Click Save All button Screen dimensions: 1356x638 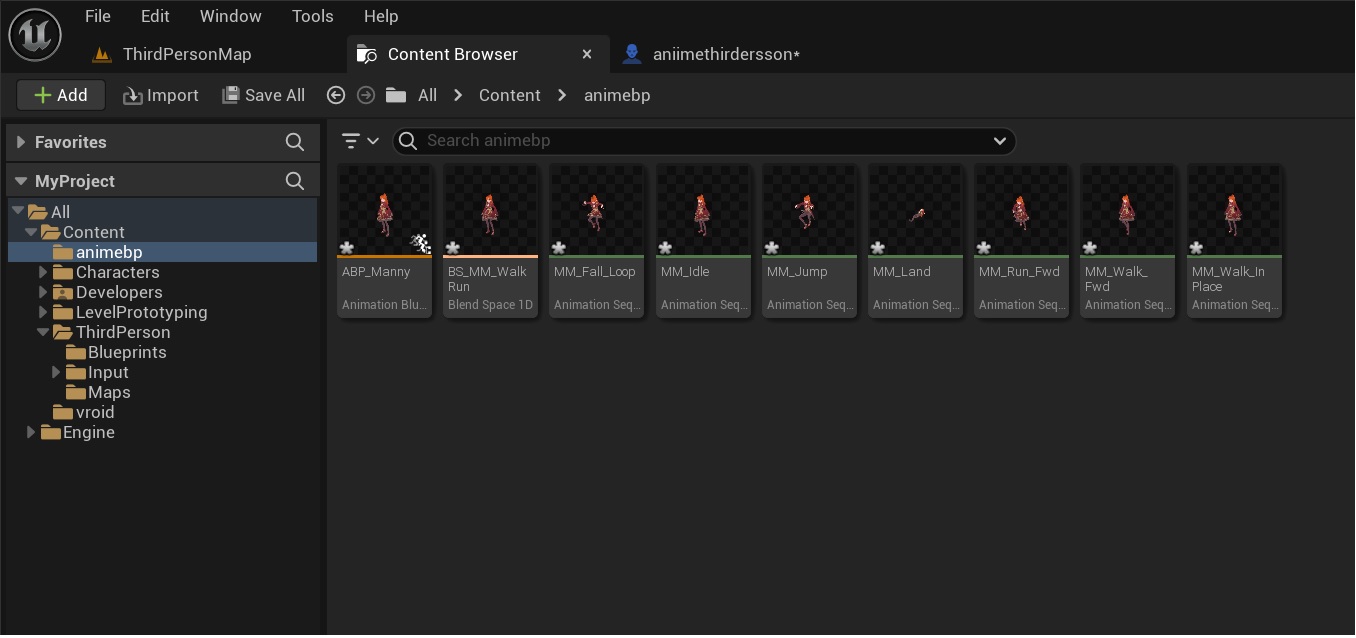[x=263, y=95]
